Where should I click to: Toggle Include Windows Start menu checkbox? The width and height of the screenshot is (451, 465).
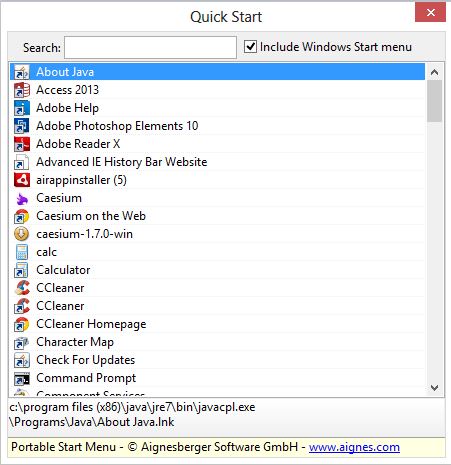coord(250,47)
